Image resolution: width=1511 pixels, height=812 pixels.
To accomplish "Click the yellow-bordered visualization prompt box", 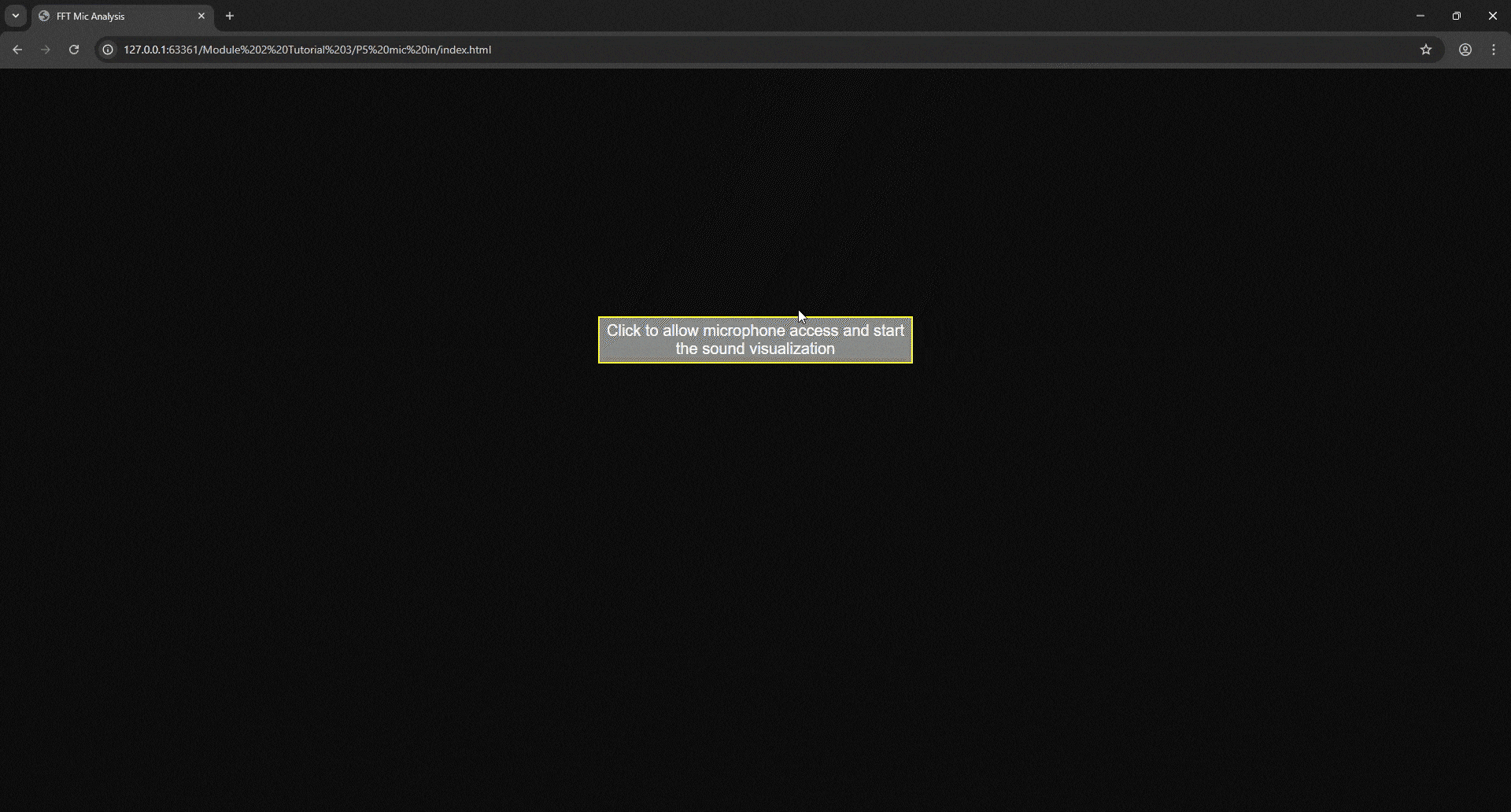I will point(755,339).
